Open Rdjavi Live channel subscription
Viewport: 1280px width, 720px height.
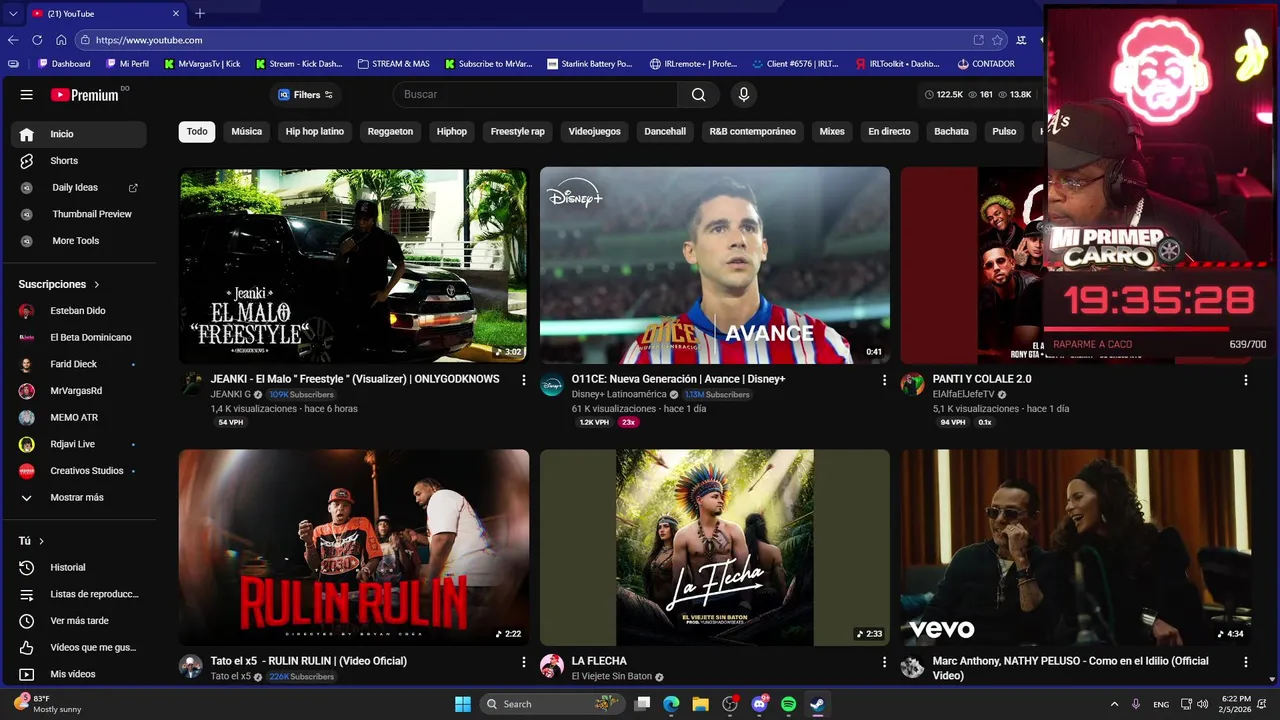click(78, 444)
